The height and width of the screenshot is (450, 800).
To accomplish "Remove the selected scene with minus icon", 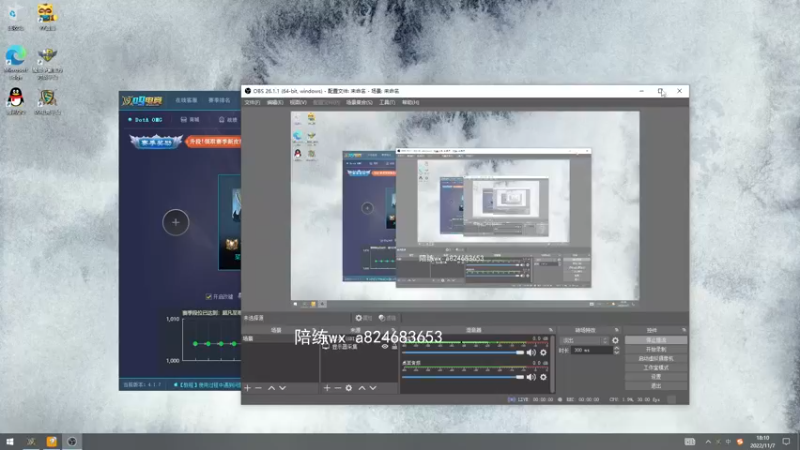I will click(x=259, y=388).
